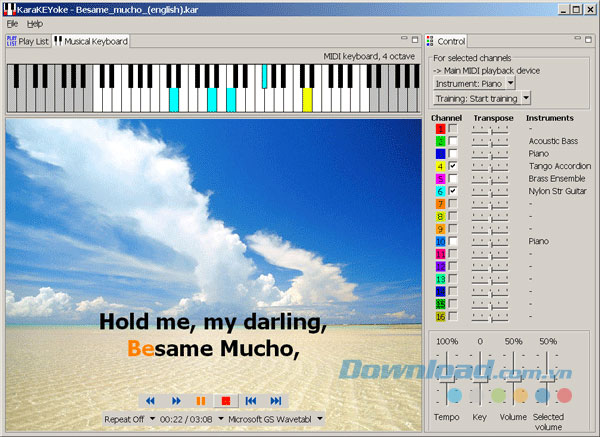600x437 pixels.
Task: Pause the song with the orange pause button
Action: click(x=201, y=400)
